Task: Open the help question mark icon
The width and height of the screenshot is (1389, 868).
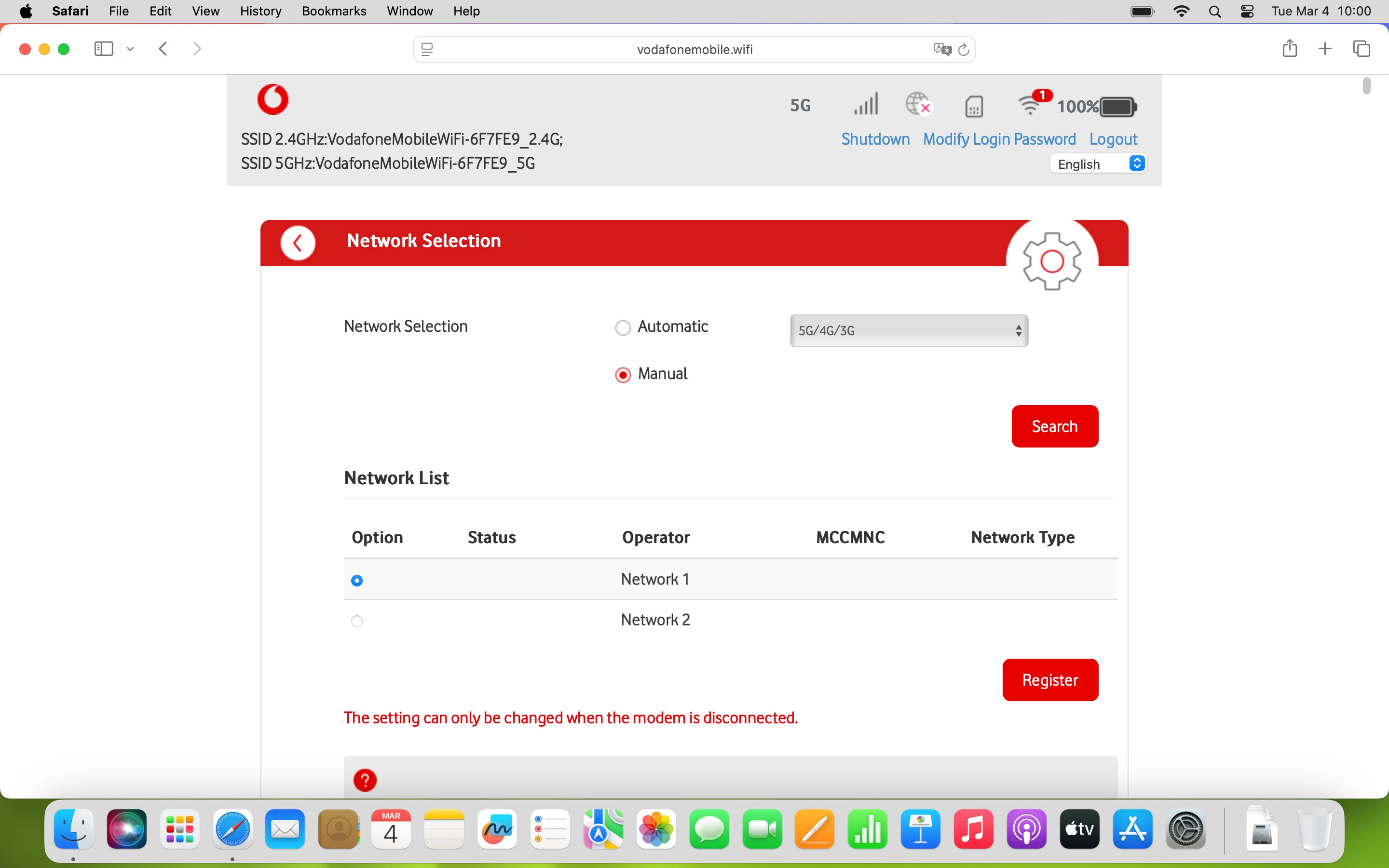Action: pyautogui.click(x=366, y=780)
